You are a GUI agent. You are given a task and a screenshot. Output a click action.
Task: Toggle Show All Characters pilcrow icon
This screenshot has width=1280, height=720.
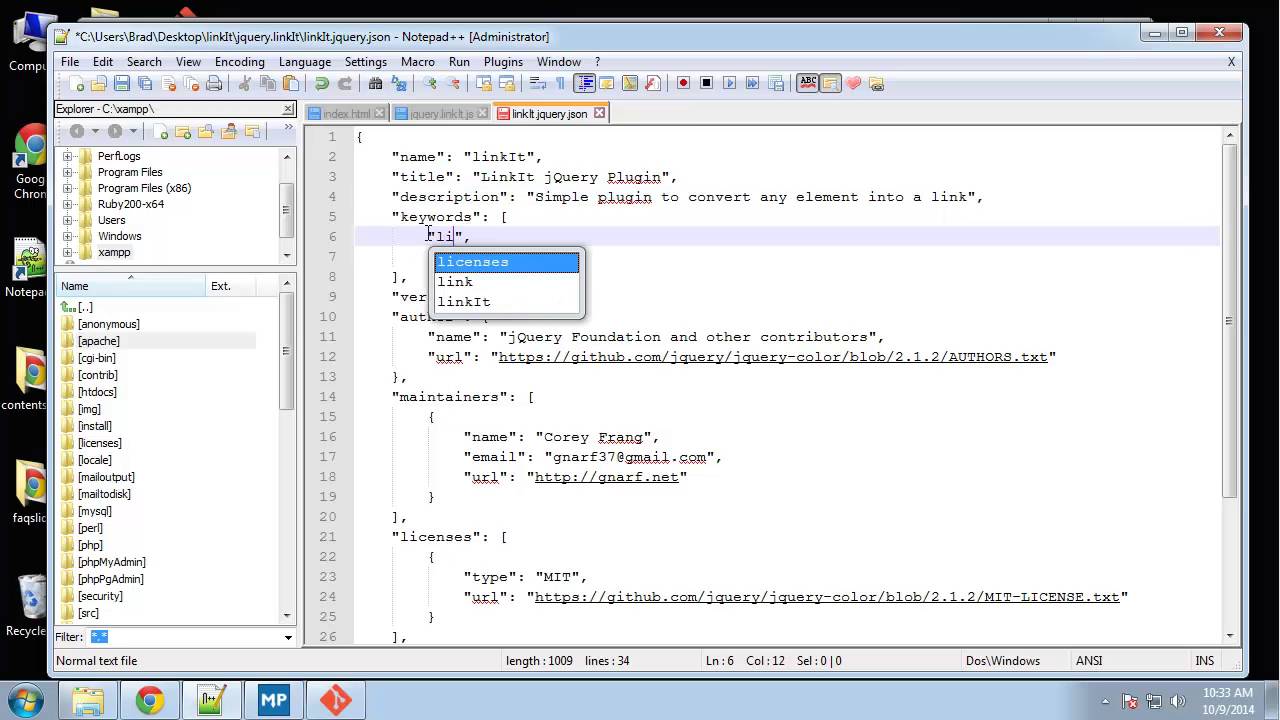560,83
